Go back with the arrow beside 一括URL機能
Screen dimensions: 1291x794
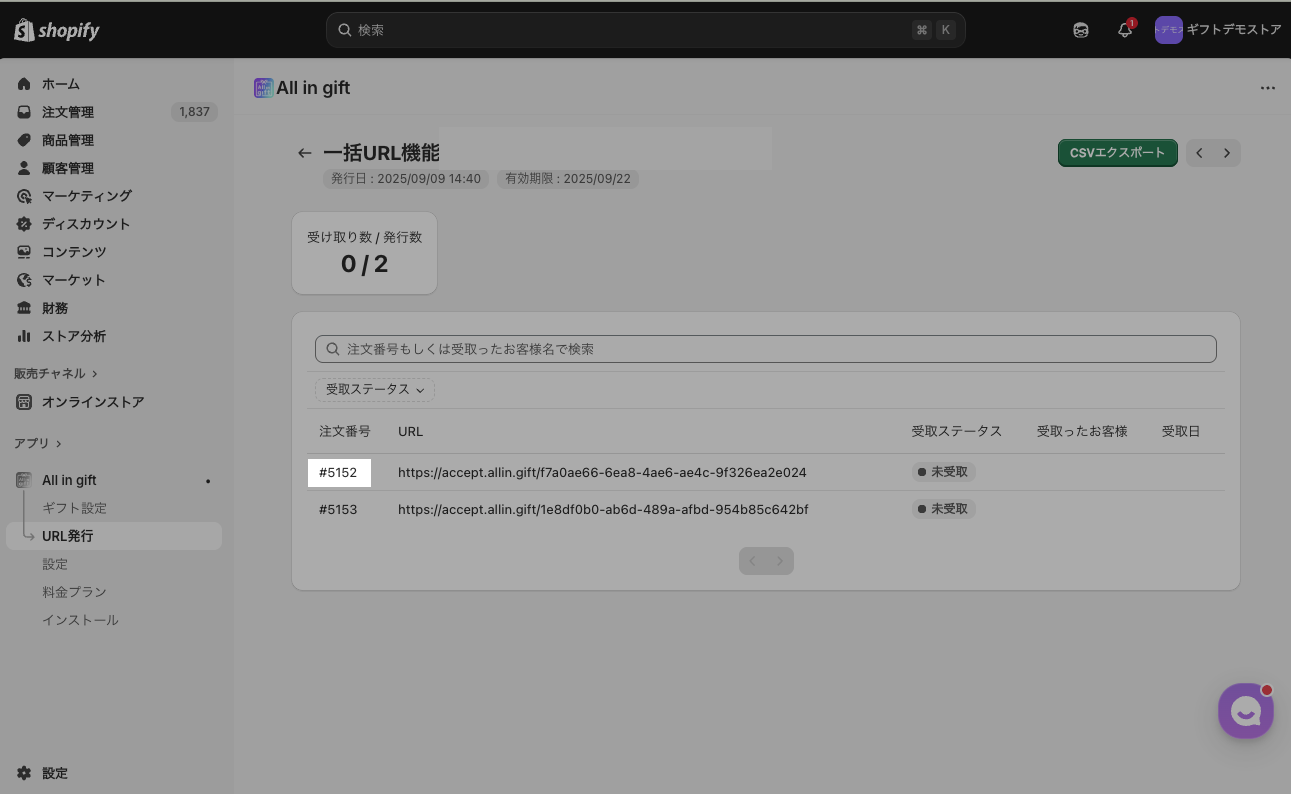coord(305,153)
